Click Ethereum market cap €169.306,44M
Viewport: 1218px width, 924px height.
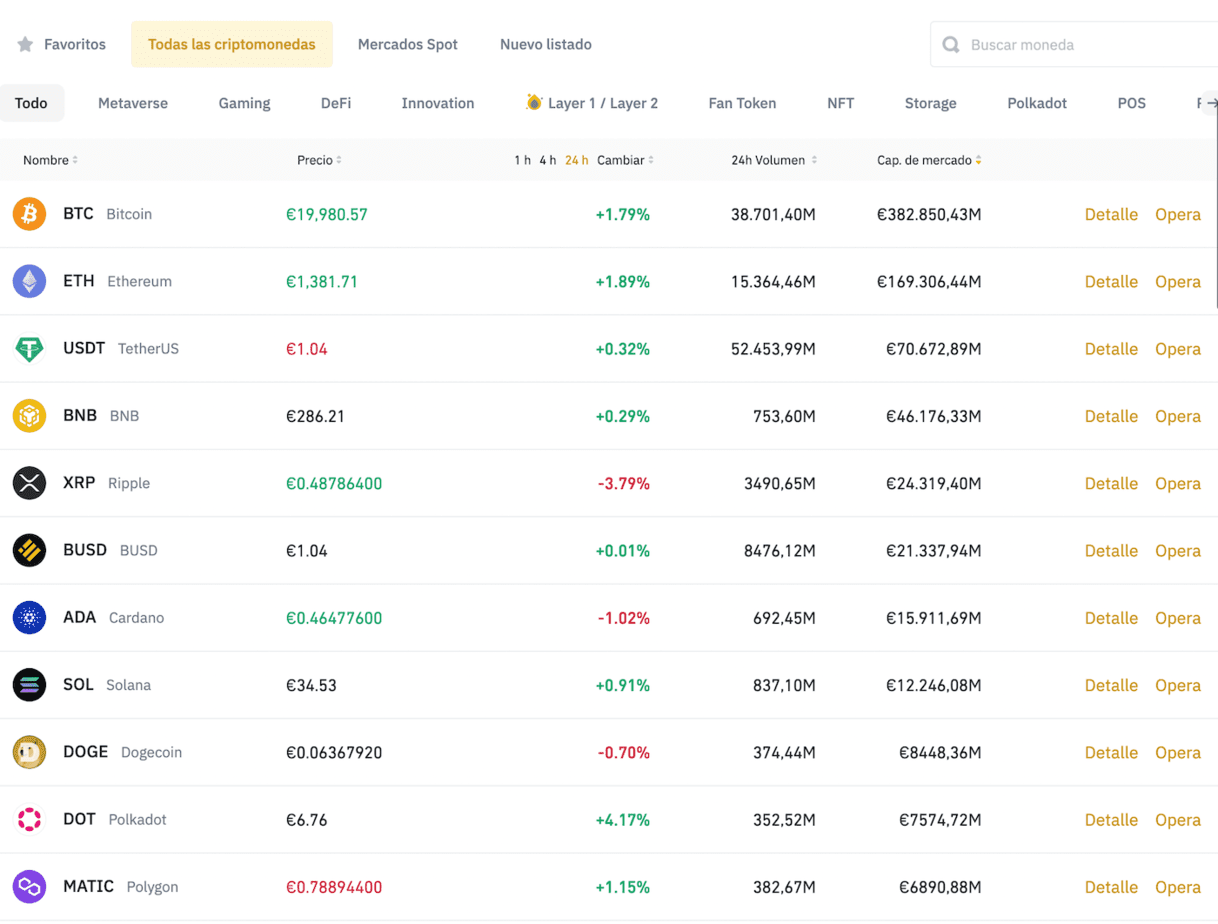tap(929, 281)
